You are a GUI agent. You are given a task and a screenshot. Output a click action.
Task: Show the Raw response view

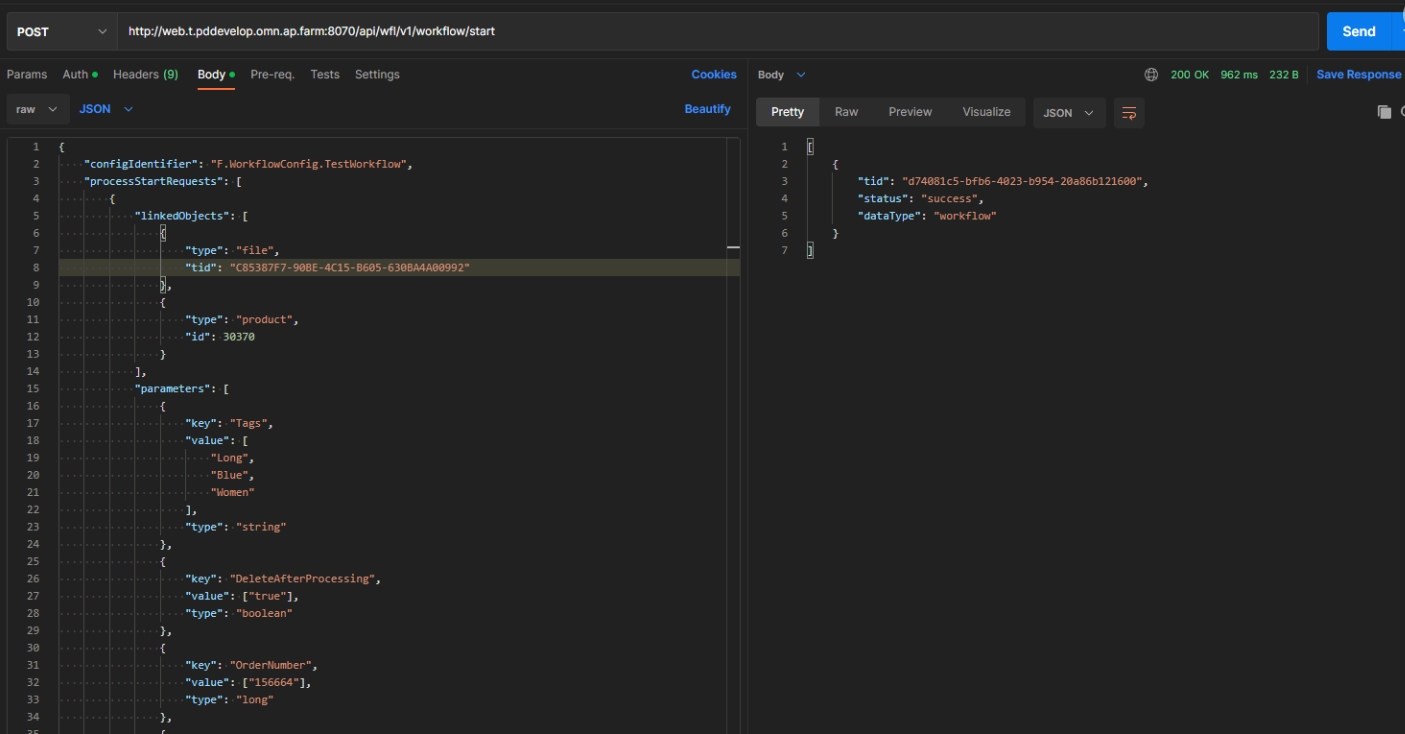click(x=846, y=112)
